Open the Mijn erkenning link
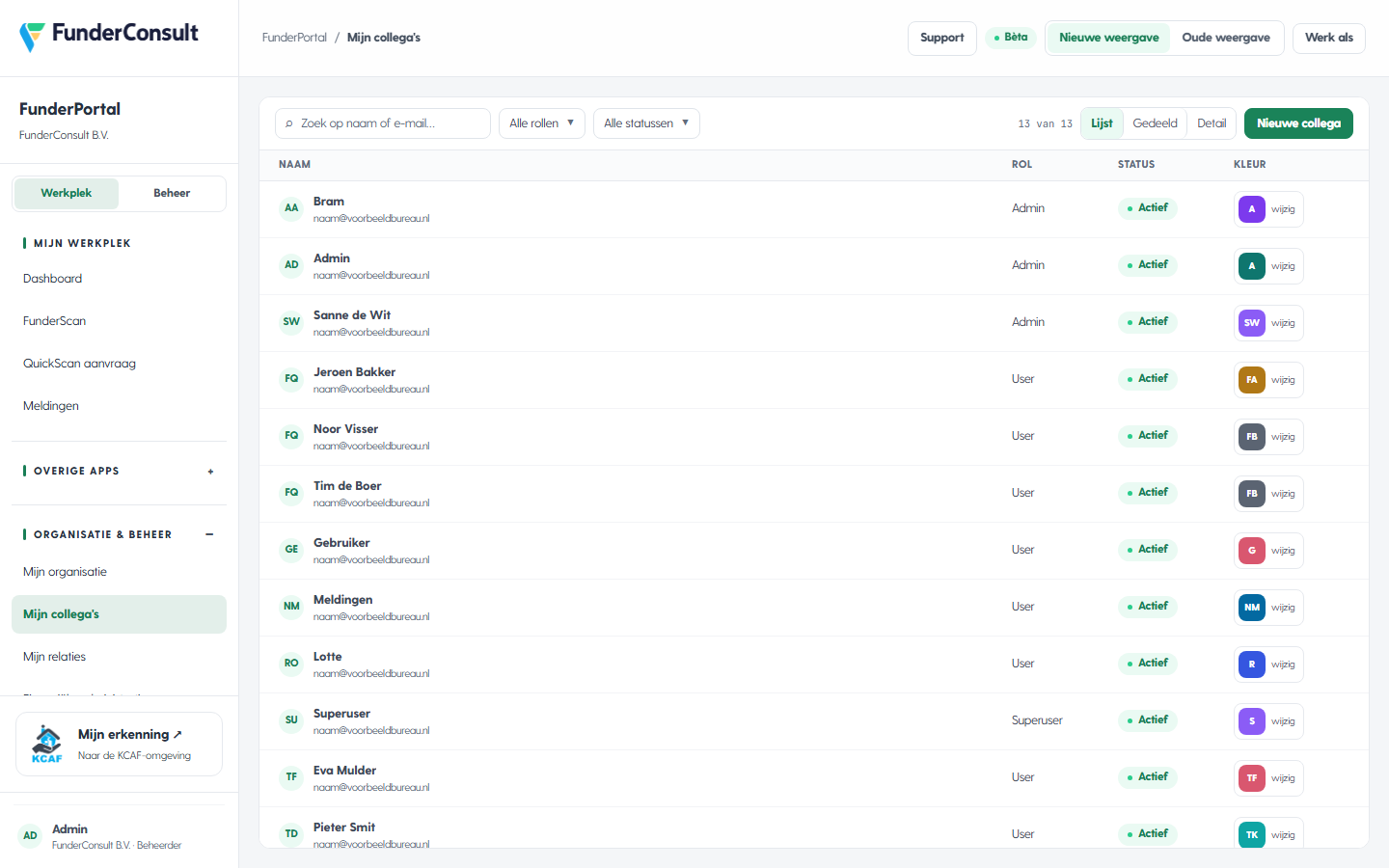 (119, 744)
